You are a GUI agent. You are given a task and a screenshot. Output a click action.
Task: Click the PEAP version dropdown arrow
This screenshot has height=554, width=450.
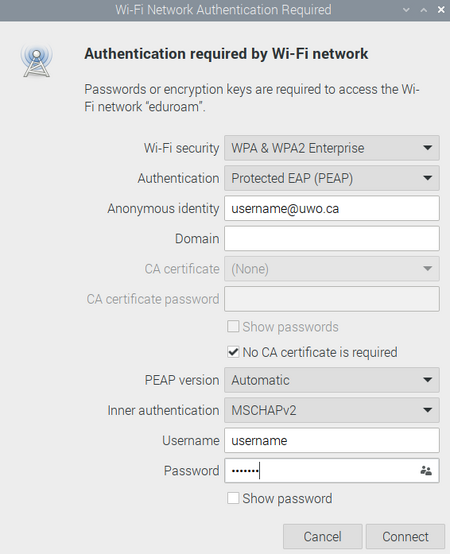428,380
